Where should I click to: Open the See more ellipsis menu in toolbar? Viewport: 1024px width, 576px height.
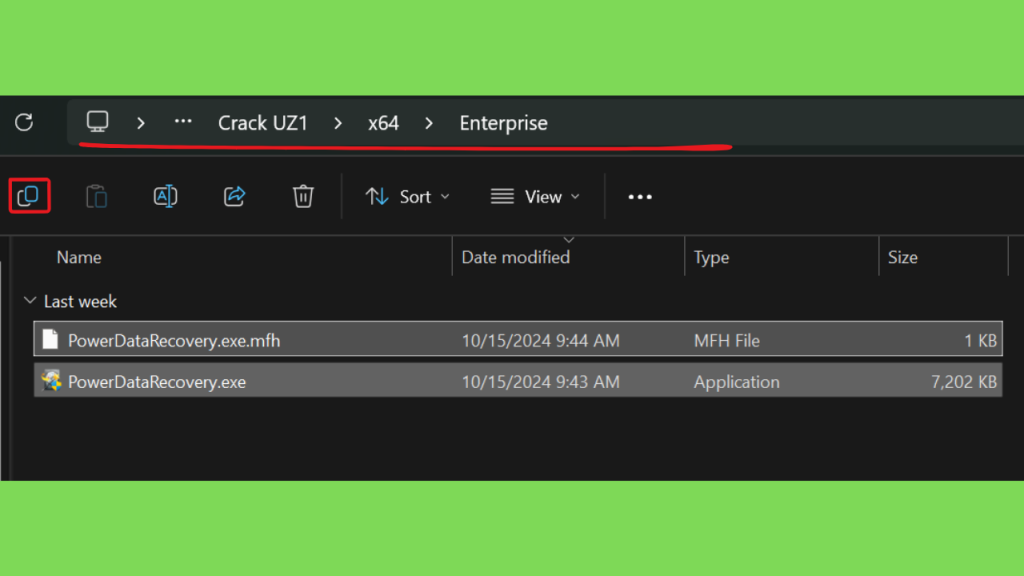pyautogui.click(x=640, y=197)
